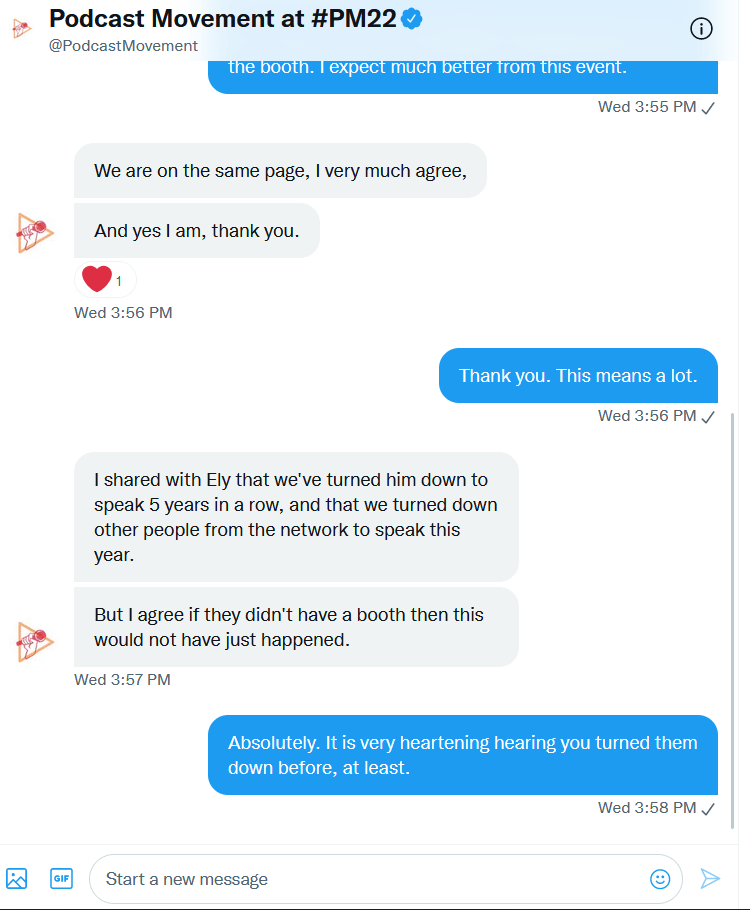Click the Wed 3:58 PM timestamp

tap(647, 808)
